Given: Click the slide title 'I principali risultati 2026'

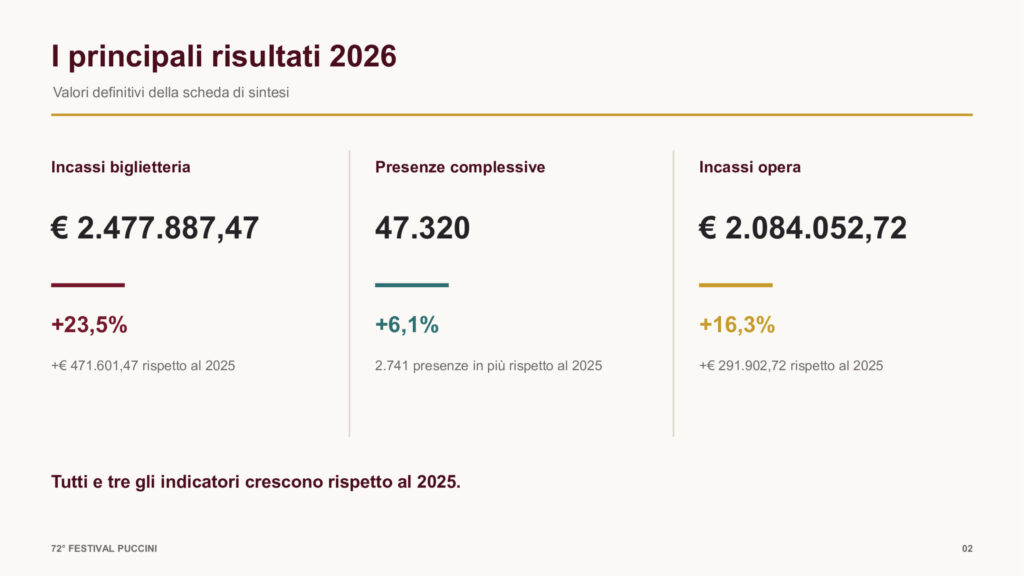Looking at the screenshot, I should pyautogui.click(x=224, y=57).
